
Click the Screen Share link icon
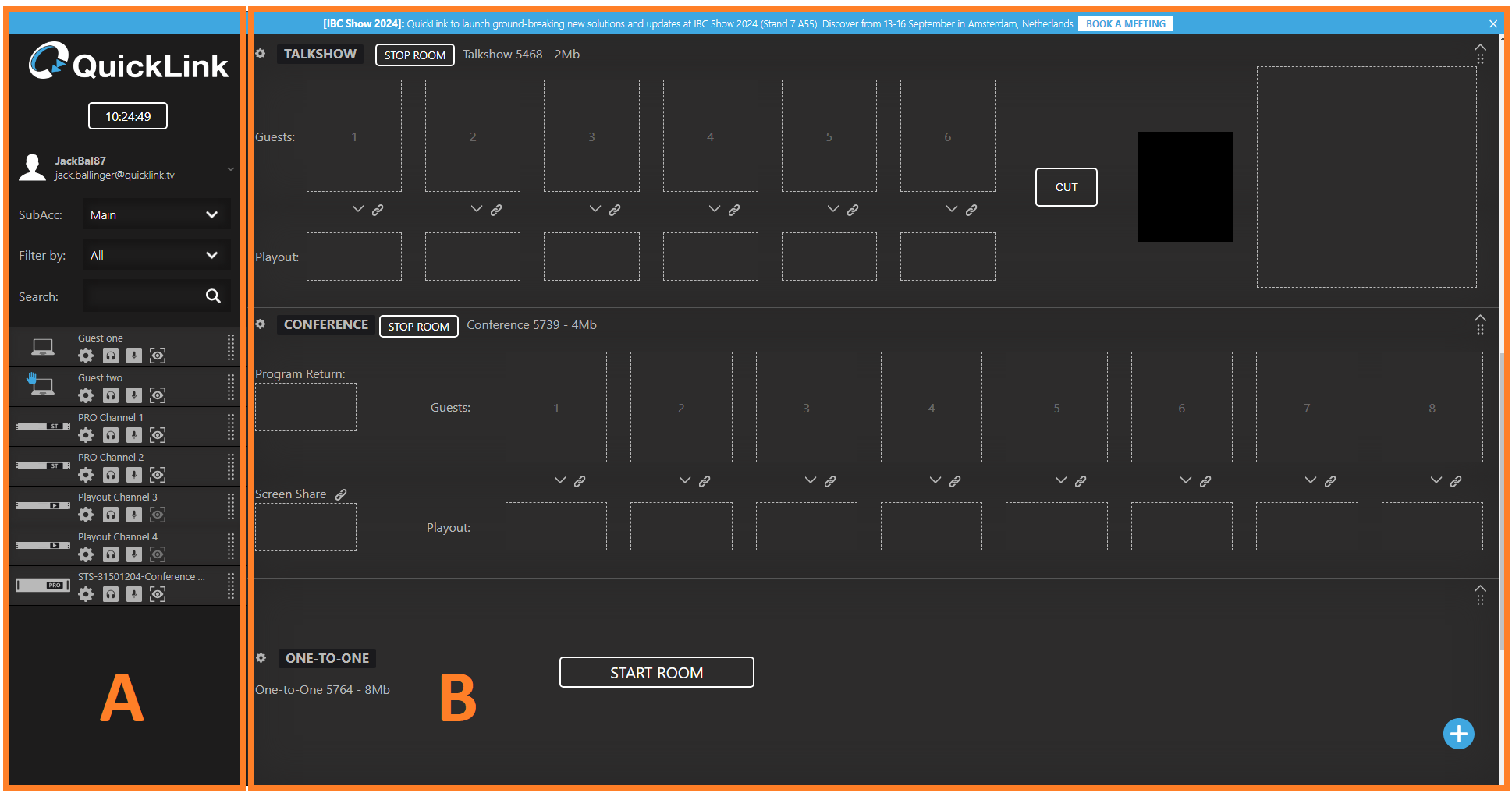[x=341, y=494]
